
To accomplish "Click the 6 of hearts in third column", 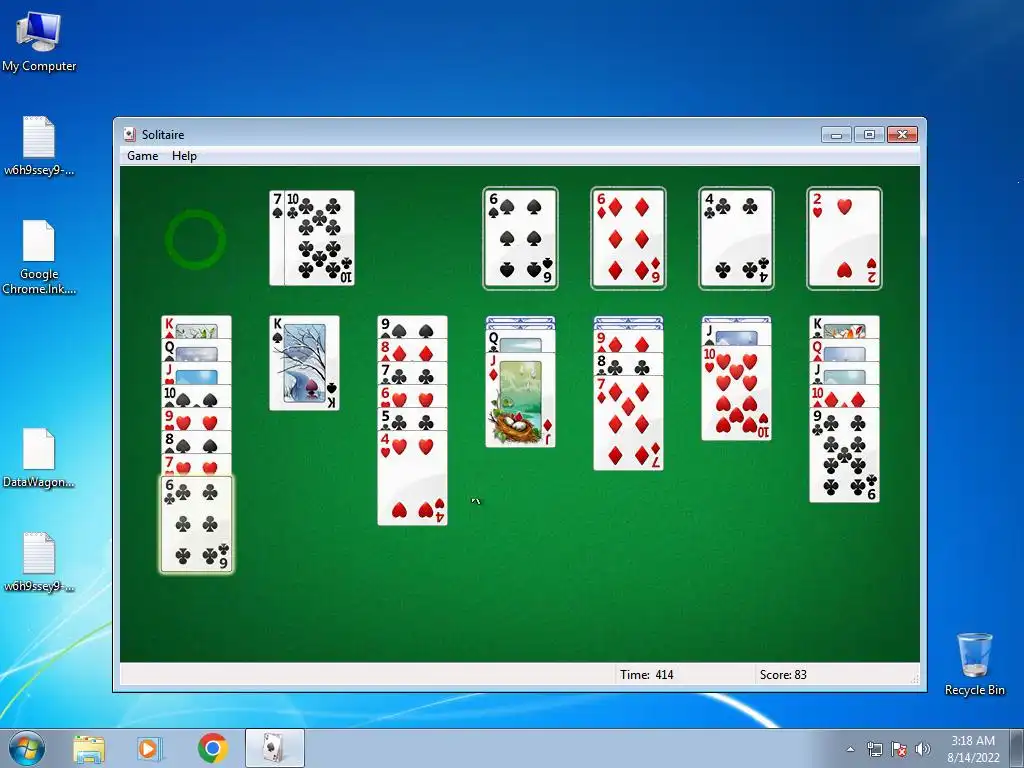I will pyautogui.click(x=412, y=396).
